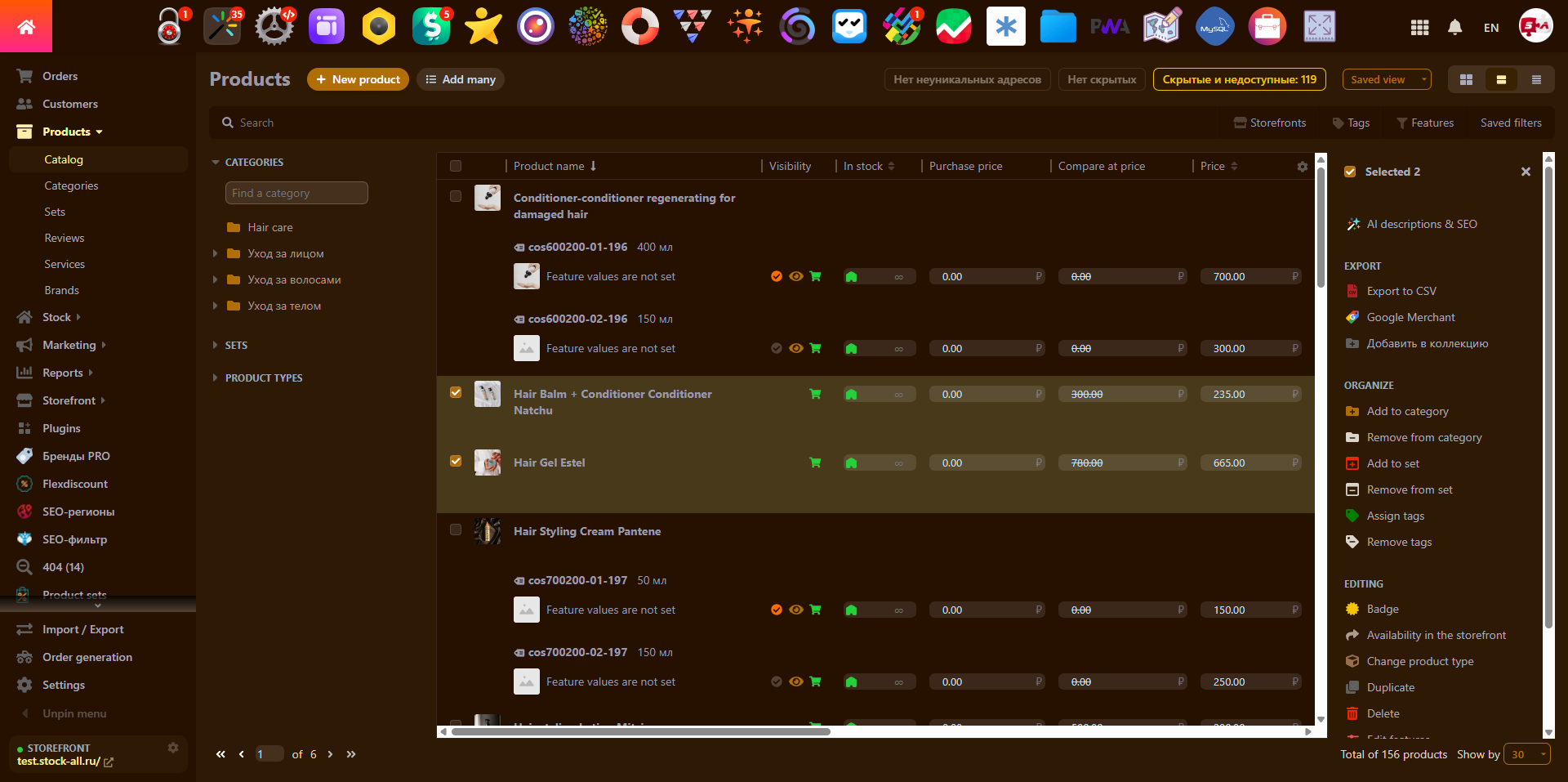
Task: Click the column settings gear on the product table
Action: [1302, 166]
